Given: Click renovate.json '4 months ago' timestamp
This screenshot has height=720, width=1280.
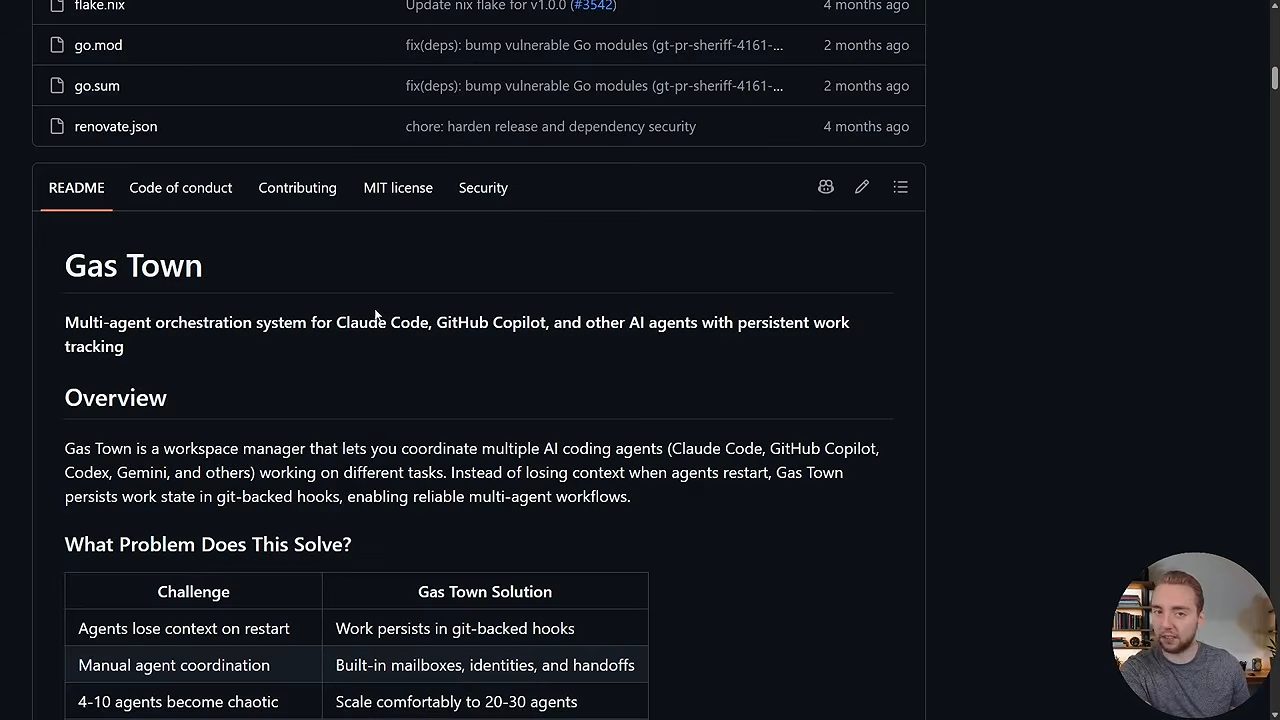Looking at the screenshot, I should pyautogui.click(x=866, y=126).
